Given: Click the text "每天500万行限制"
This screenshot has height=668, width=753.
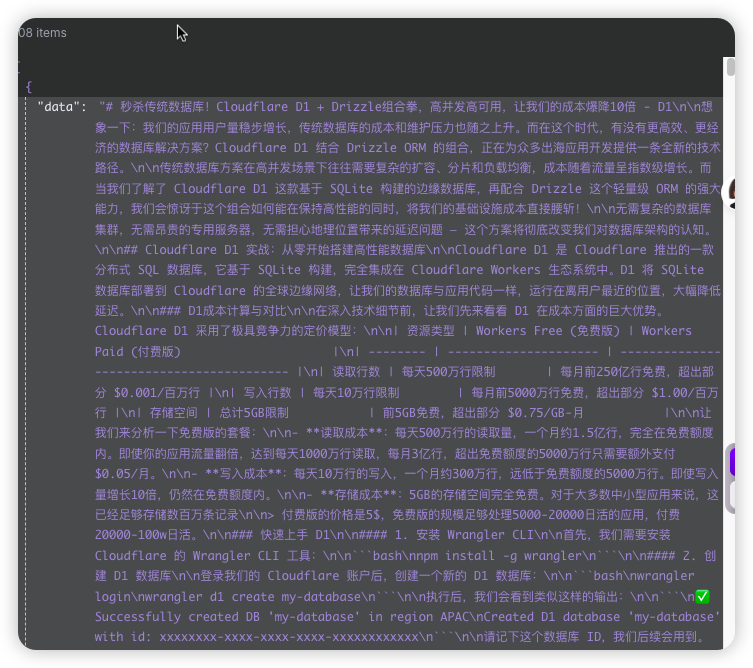Looking at the screenshot, I should [x=448, y=372].
